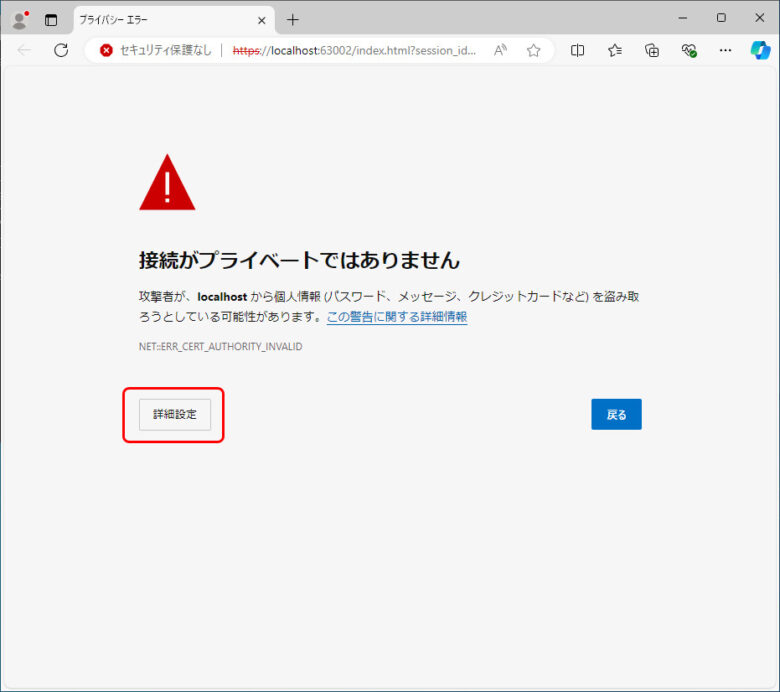Open この警告に関する詳細情報 link
This screenshot has width=780, height=692.
[x=397, y=317]
